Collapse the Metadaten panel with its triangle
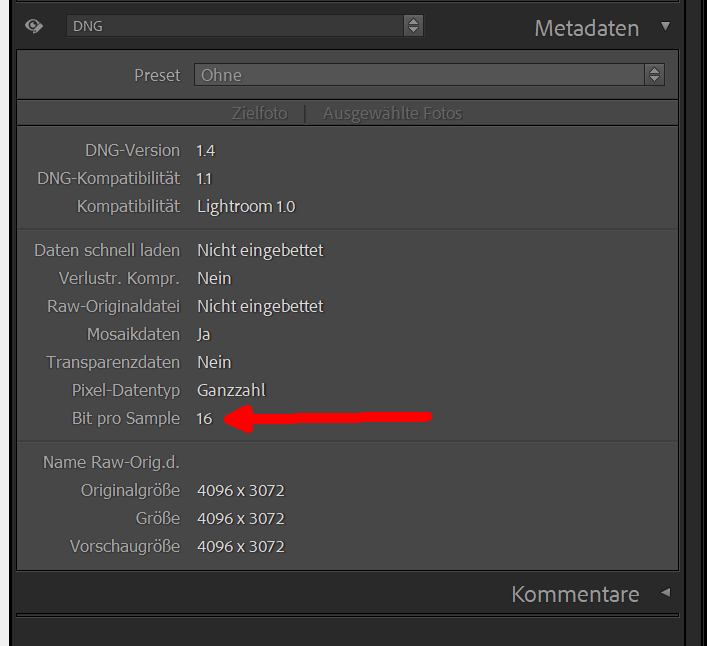 tap(666, 27)
